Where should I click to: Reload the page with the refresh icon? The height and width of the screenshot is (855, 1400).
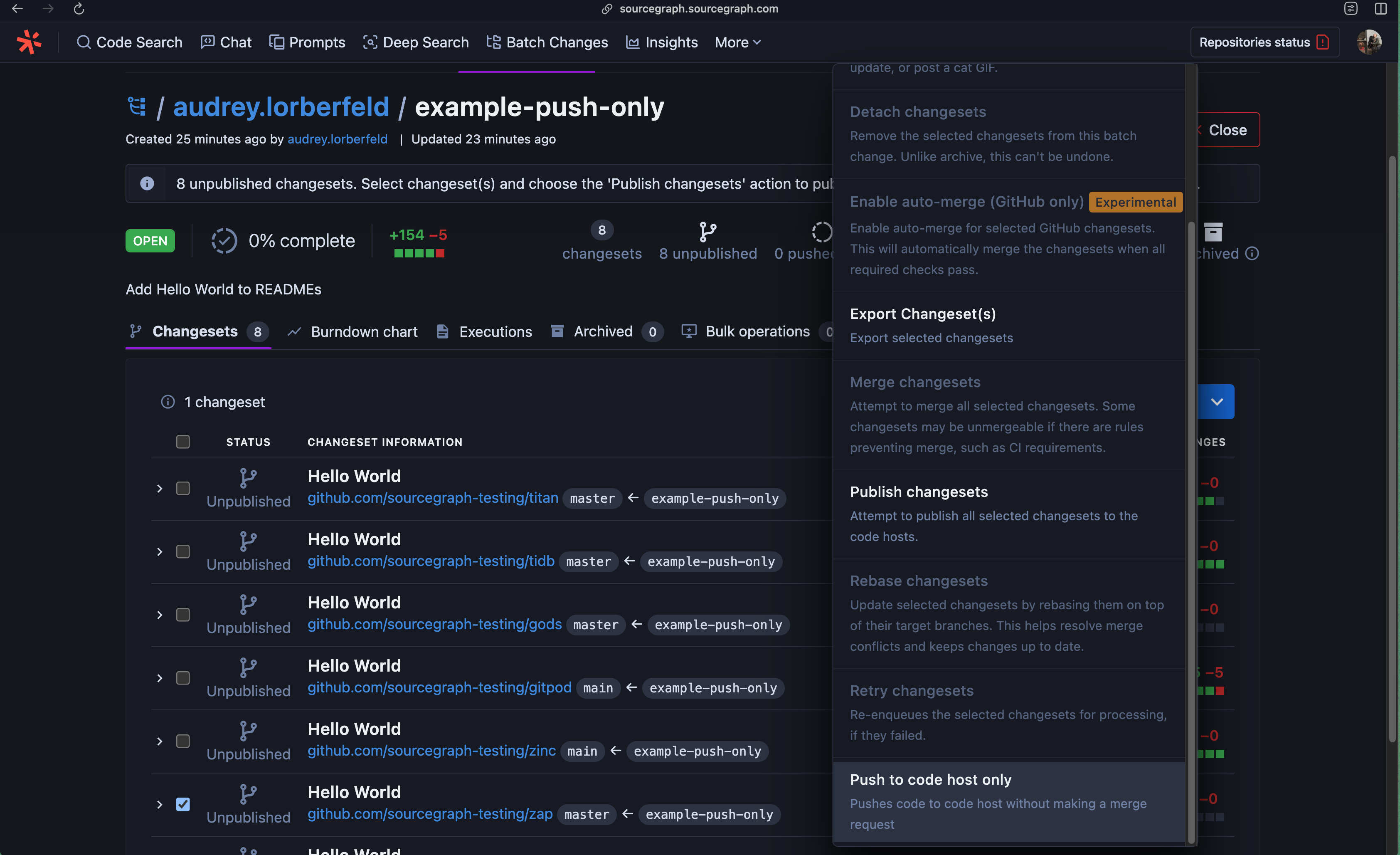pyautogui.click(x=79, y=9)
